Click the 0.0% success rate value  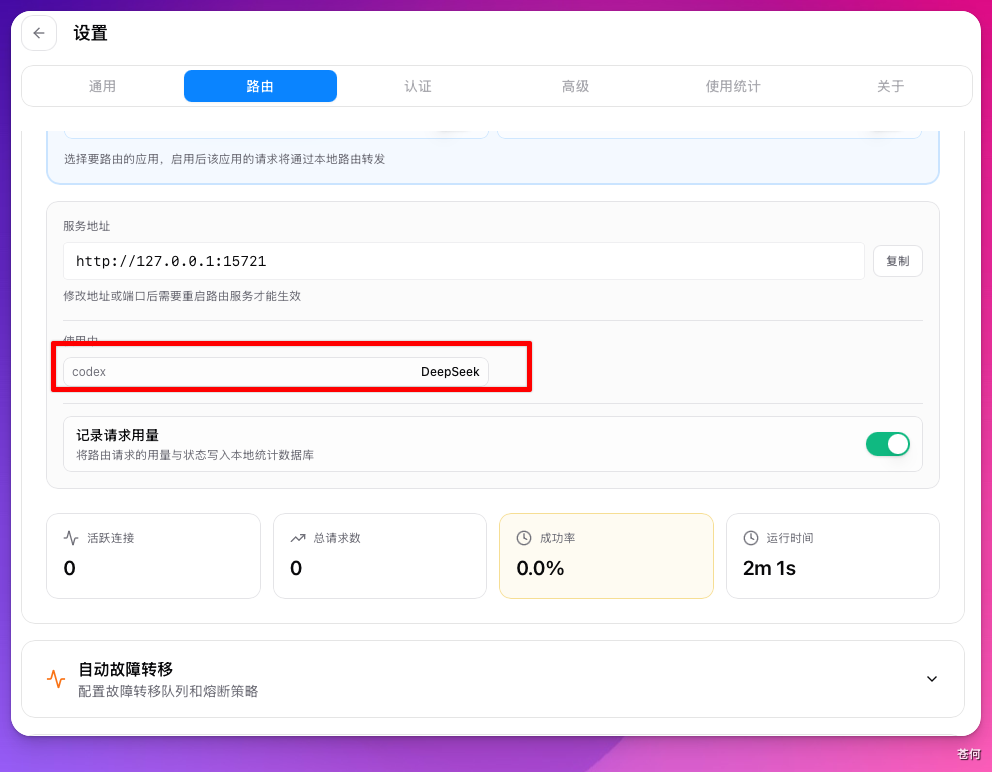tap(540, 568)
